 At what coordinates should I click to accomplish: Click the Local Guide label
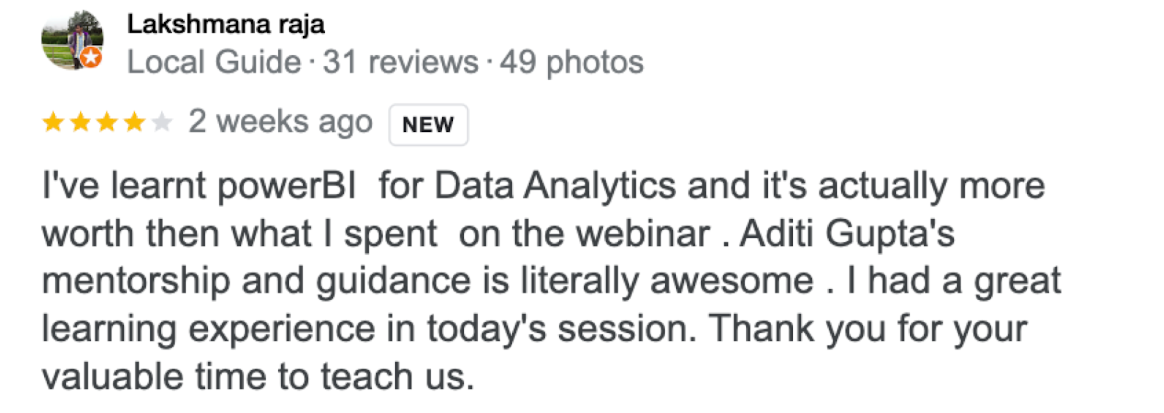click(214, 63)
